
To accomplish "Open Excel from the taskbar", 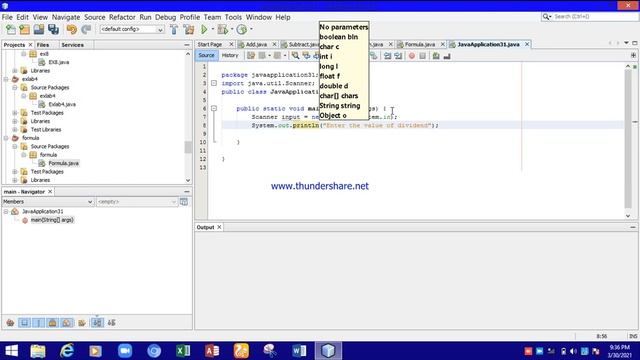I will [183, 351].
